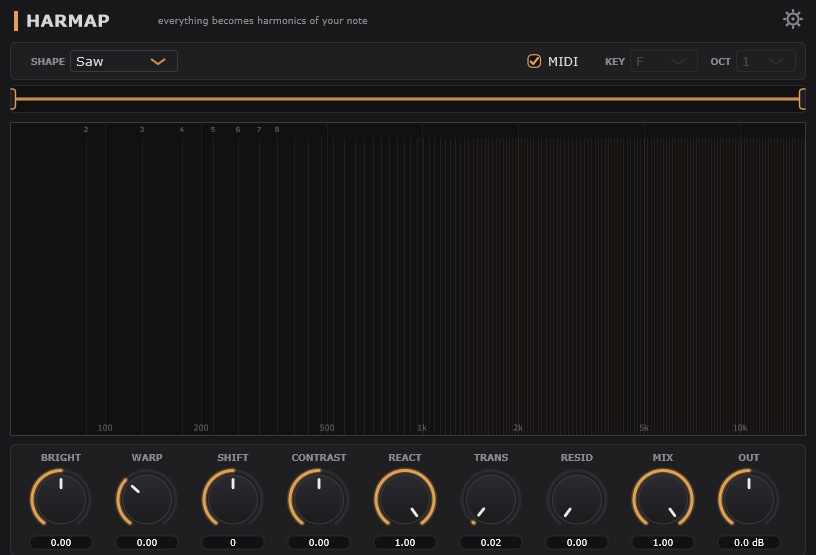Click harmonic number 8 in the spectrum display

277,129
